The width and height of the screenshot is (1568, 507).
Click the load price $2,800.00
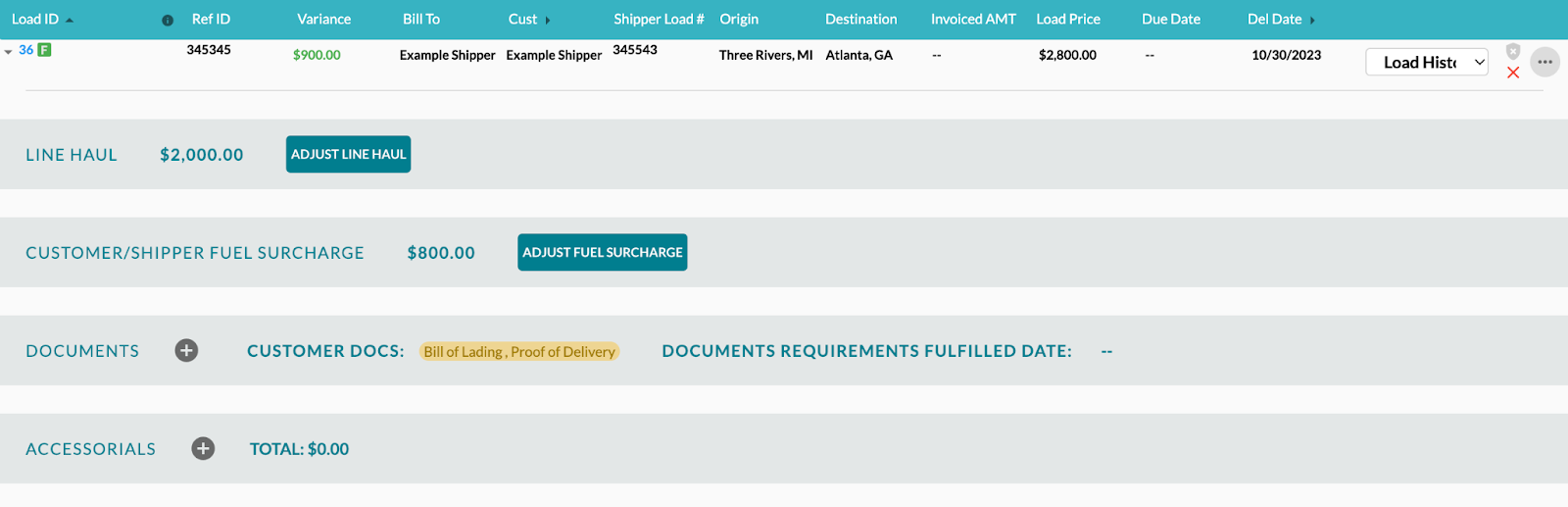click(1067, 55)
